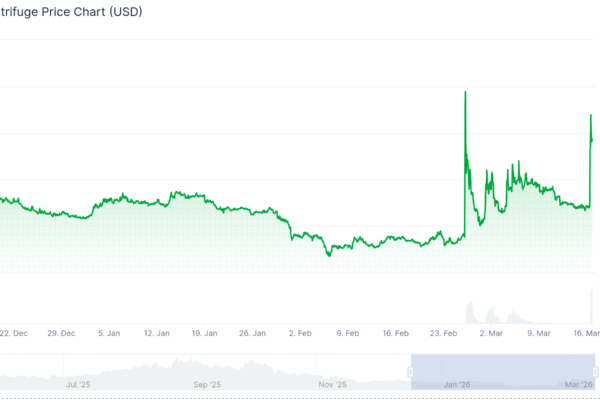This screenshot has height=400, width=600.
Task: Click the 16. Feb date label on the axis
Action: (394, 332)
